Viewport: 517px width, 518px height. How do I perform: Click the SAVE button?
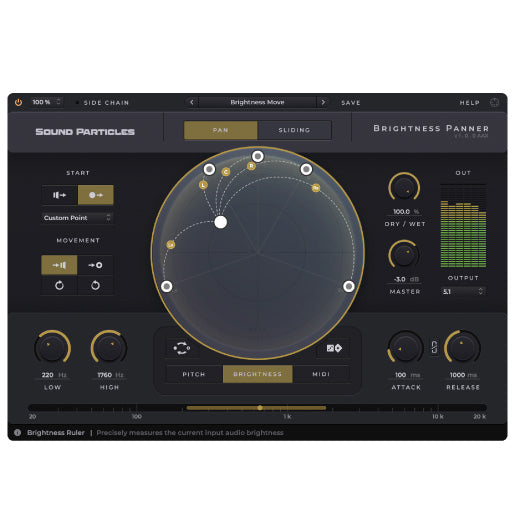click(x=351, y=103)
